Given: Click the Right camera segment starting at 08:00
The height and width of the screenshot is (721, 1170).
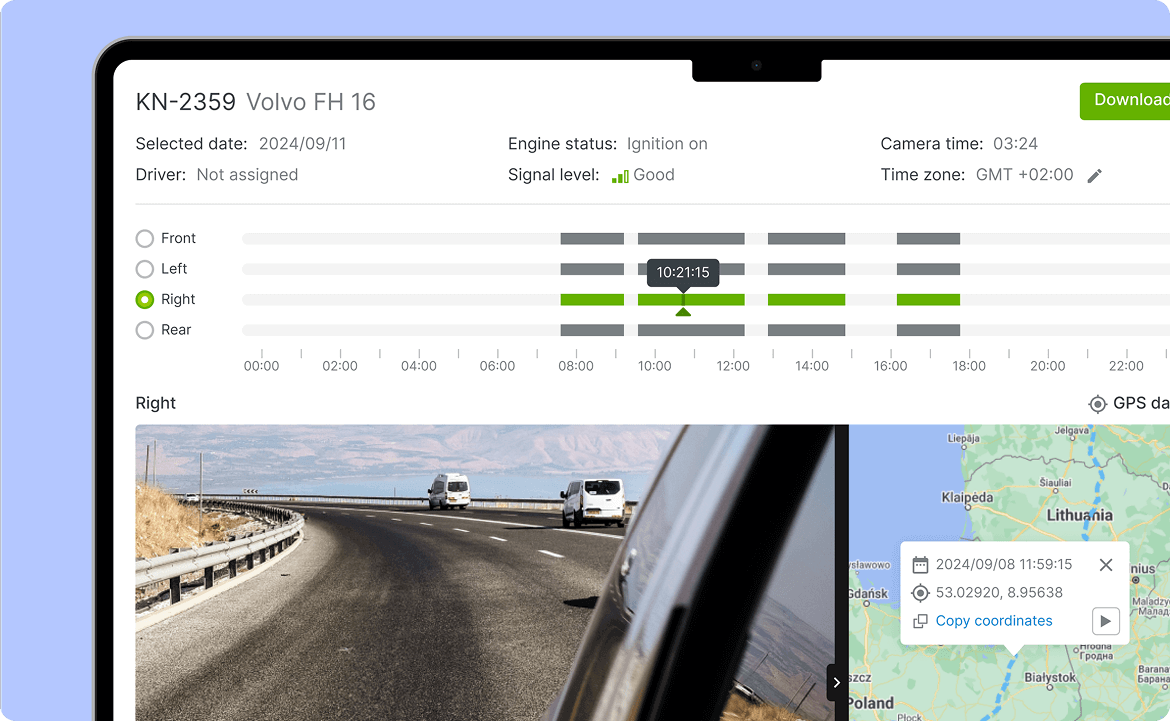Looking at the screenshot, I should [592, 300].
